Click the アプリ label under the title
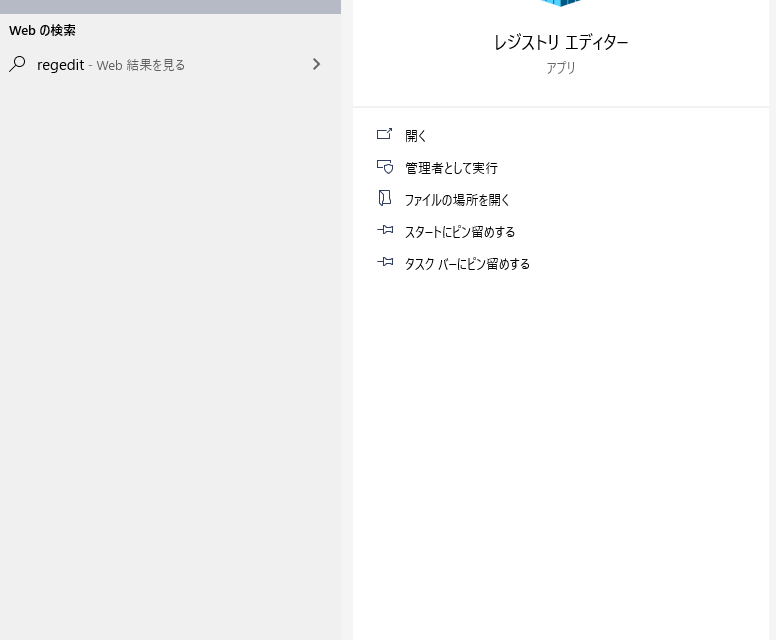This screenshot has width=776, height=640. (561, 68)
